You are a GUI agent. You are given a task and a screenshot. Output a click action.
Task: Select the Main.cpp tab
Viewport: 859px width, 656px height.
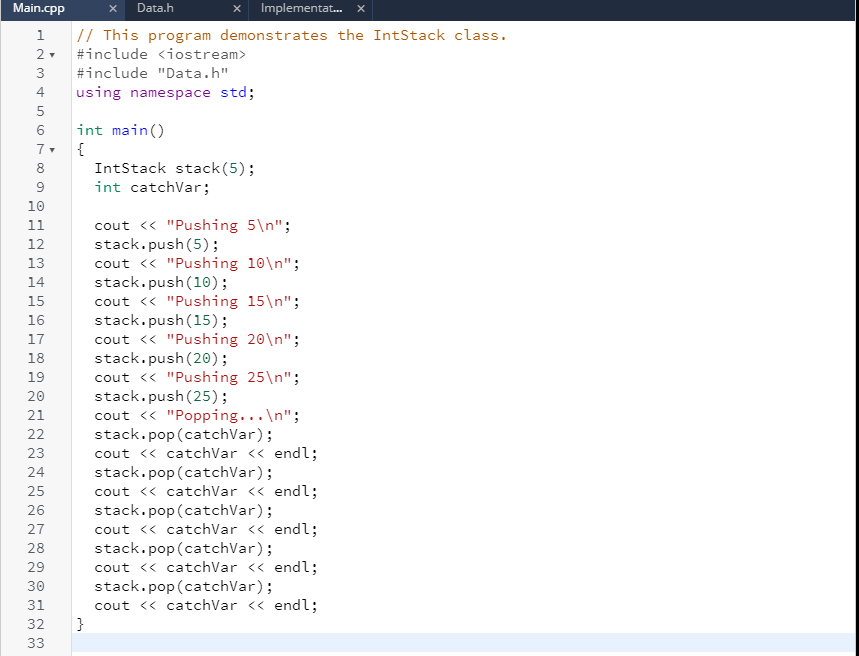(40, 8)
